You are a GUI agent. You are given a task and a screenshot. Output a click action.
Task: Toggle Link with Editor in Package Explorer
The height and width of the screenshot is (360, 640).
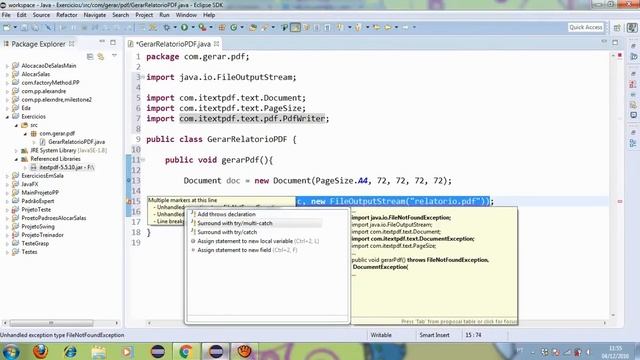(100, 56)
